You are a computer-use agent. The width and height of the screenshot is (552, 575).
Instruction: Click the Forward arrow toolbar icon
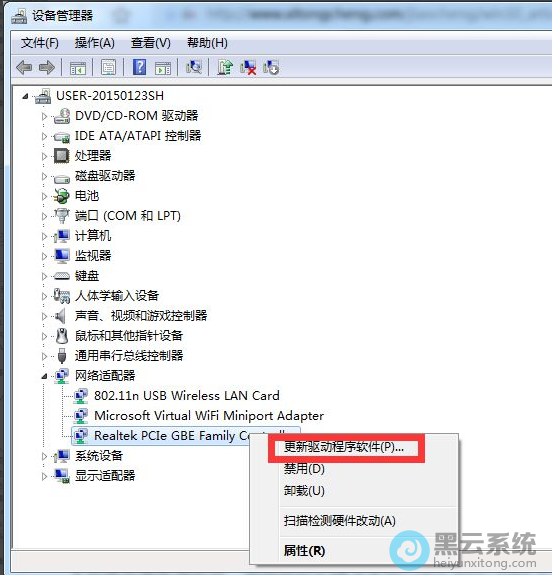pyautogui.click(x=47, y=67)
